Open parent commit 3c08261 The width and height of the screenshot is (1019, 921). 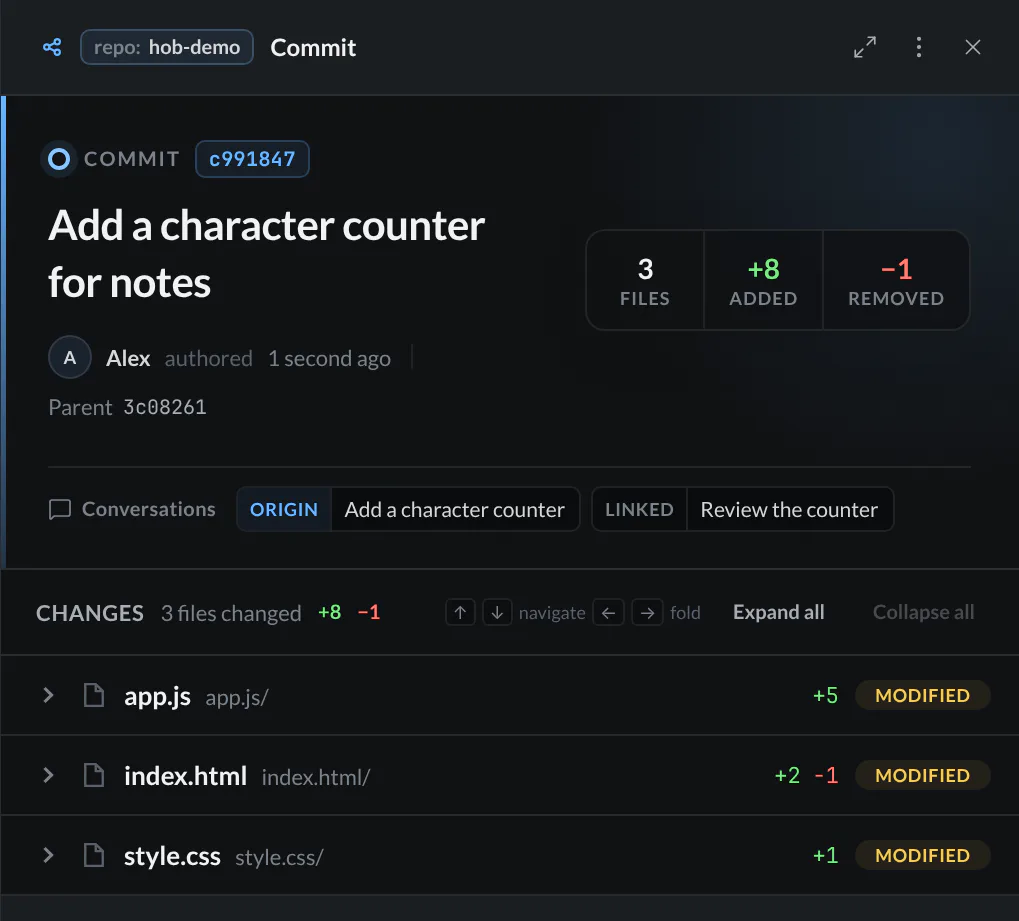click(165, 408)
